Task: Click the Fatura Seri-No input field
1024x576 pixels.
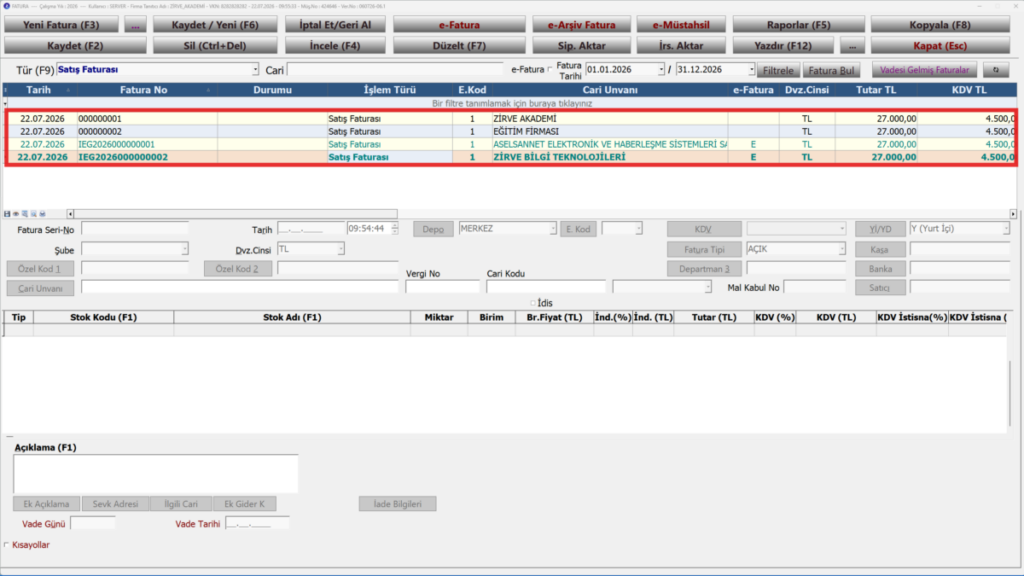Action: coord(135,229)
